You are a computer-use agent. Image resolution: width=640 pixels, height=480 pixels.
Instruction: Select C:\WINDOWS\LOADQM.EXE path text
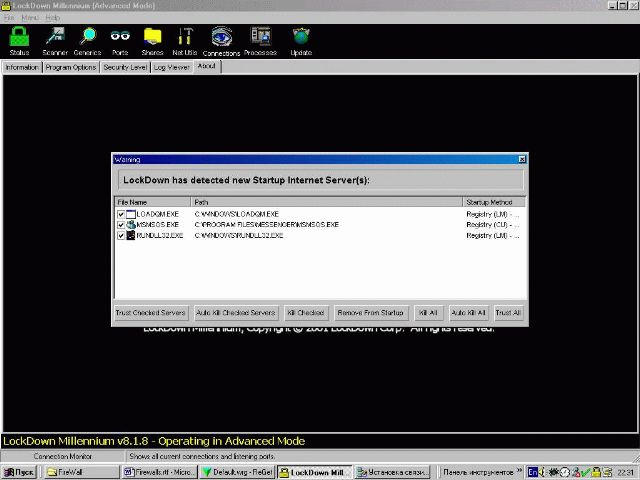tap(237, 214)
